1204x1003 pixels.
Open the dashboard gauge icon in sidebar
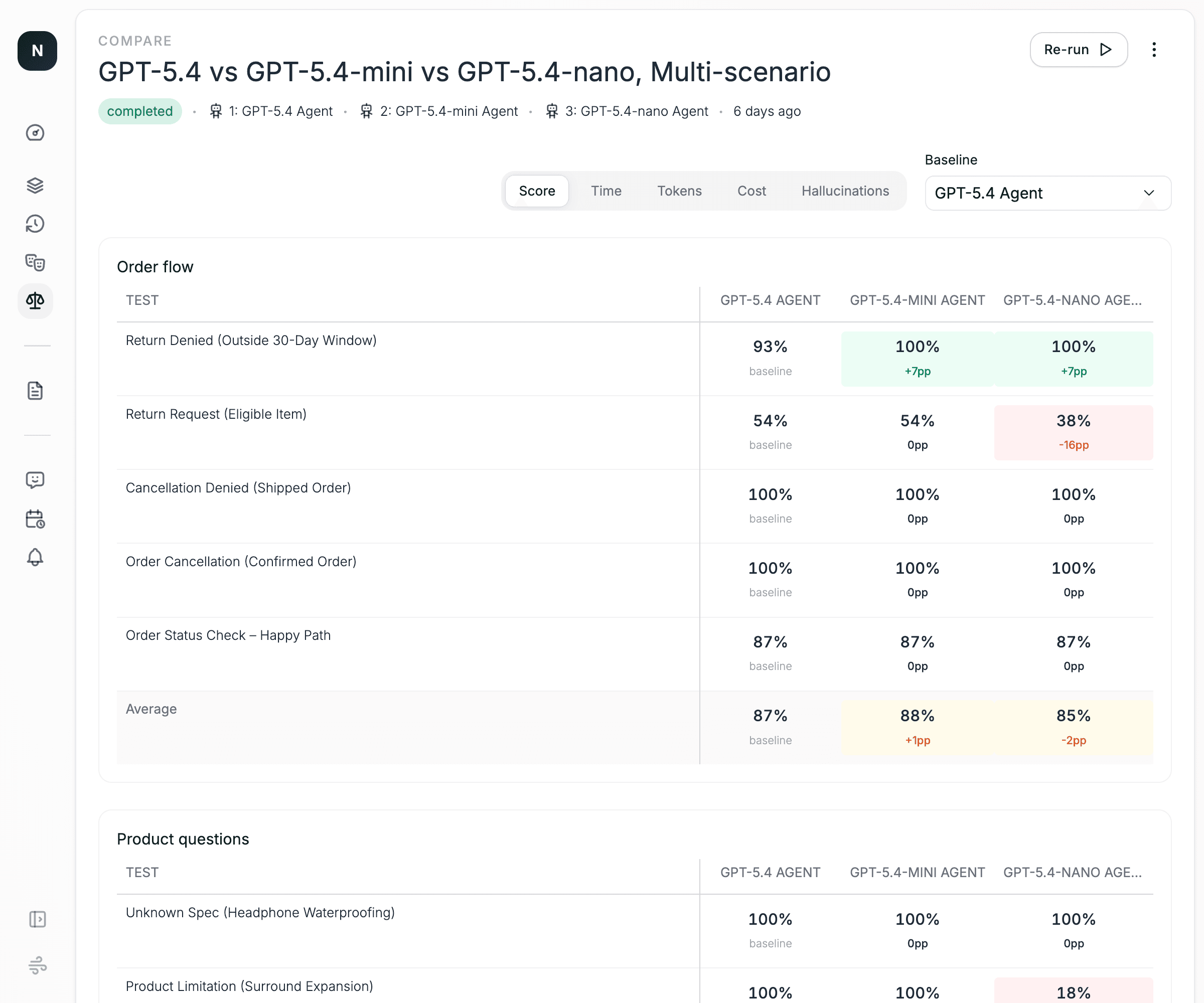coord(35,133)
